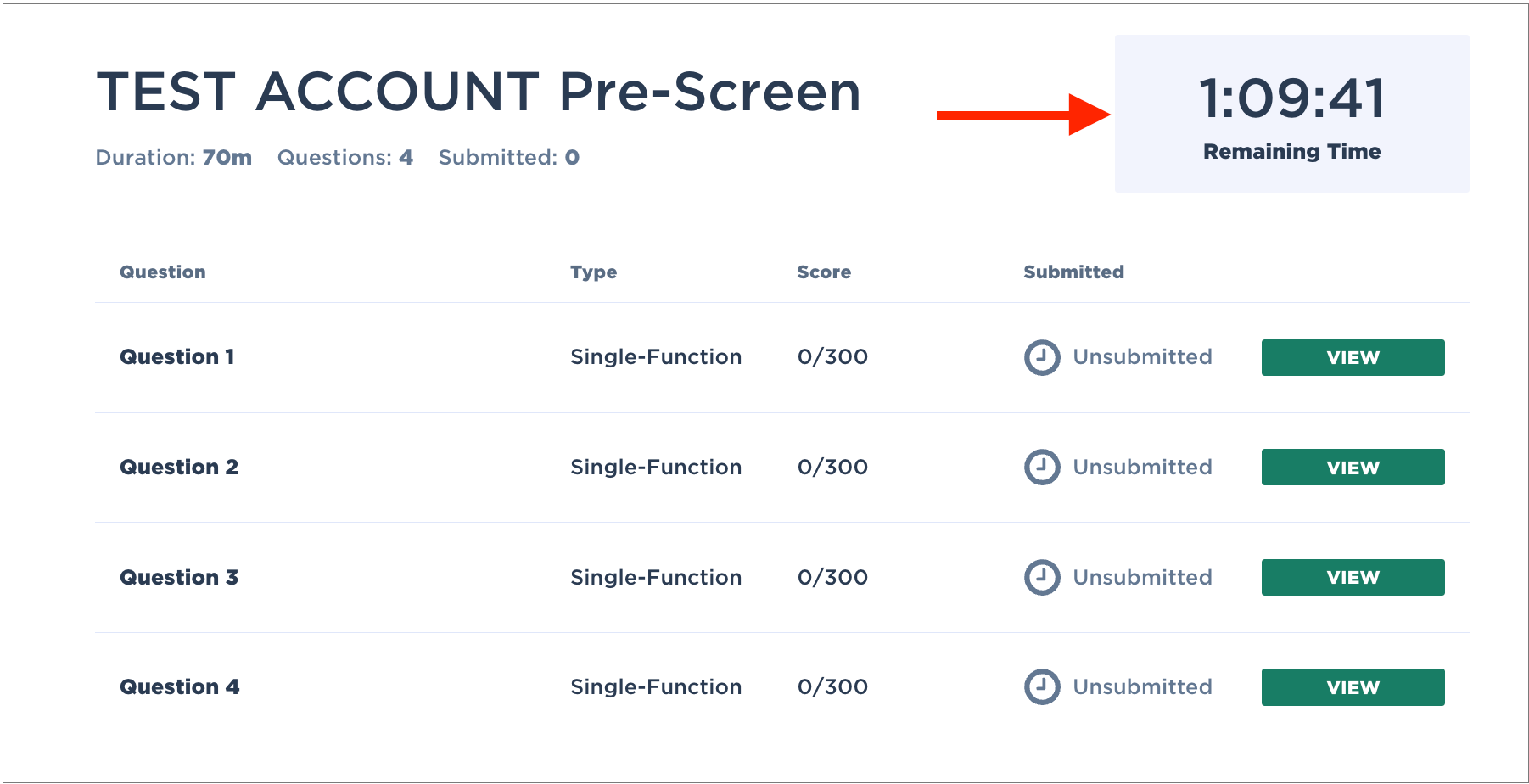Click the TEST ACCOUNT Pre-Screen title

pos(479,92)
